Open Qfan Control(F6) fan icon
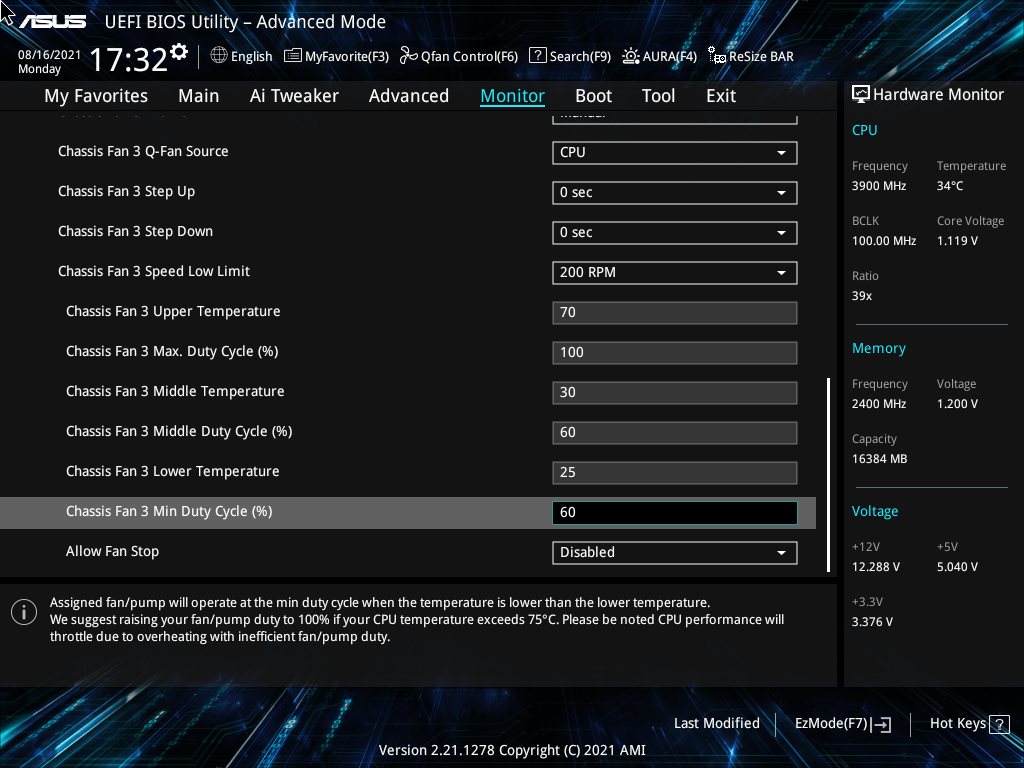Screen dimensions: 1024x768 (409, 56)
